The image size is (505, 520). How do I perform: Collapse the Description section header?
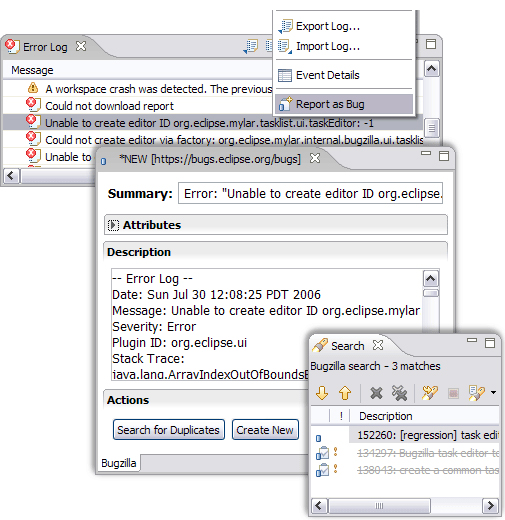click(275, 252)
